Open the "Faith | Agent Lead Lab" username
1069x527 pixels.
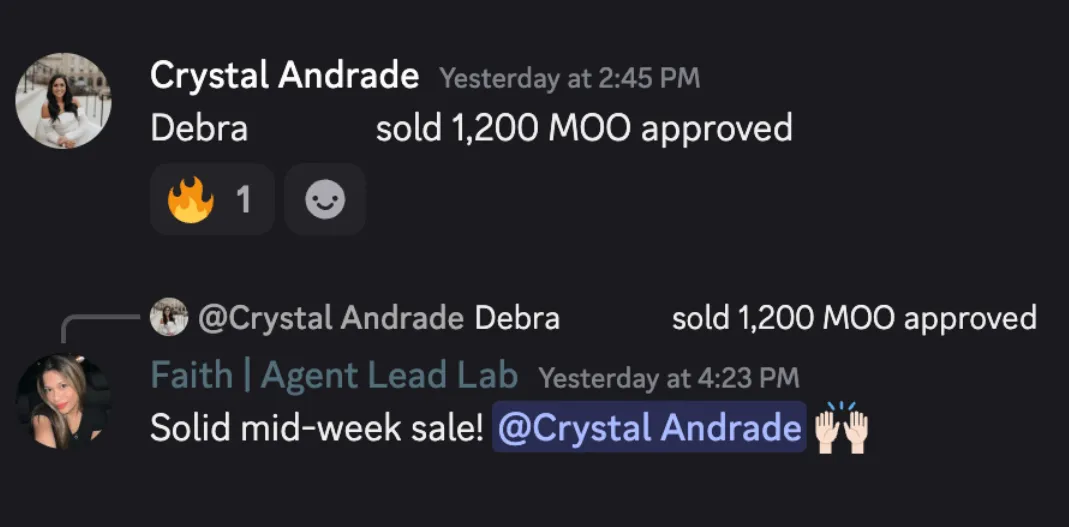coord(334,376)
